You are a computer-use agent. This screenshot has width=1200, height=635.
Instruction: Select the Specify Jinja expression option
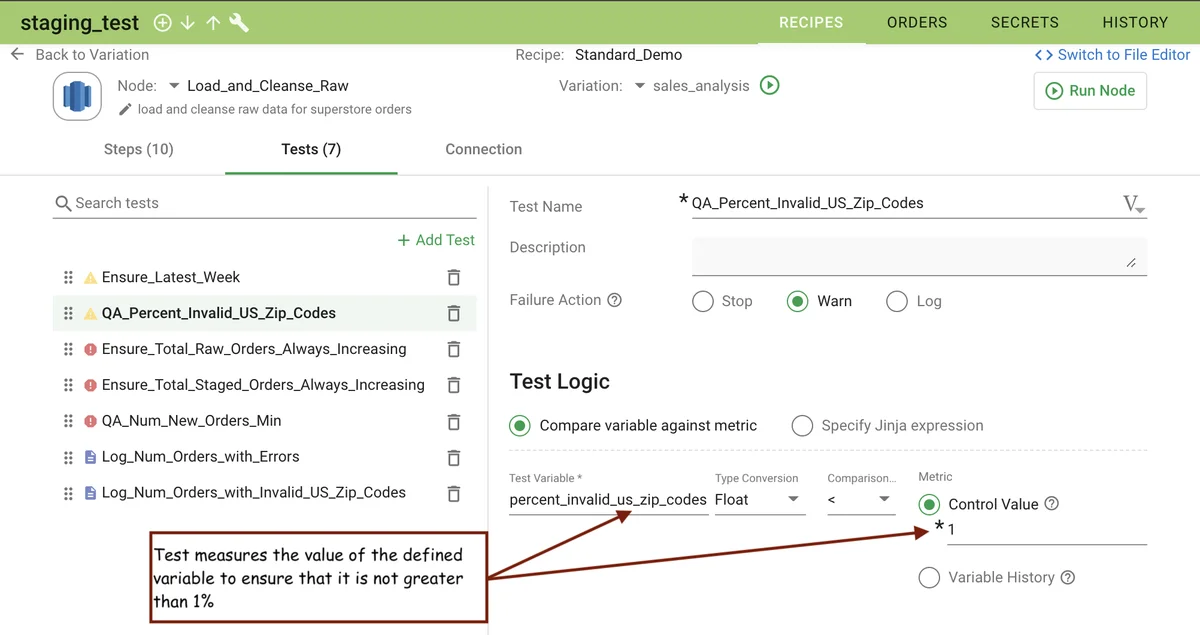coord(802,425)
